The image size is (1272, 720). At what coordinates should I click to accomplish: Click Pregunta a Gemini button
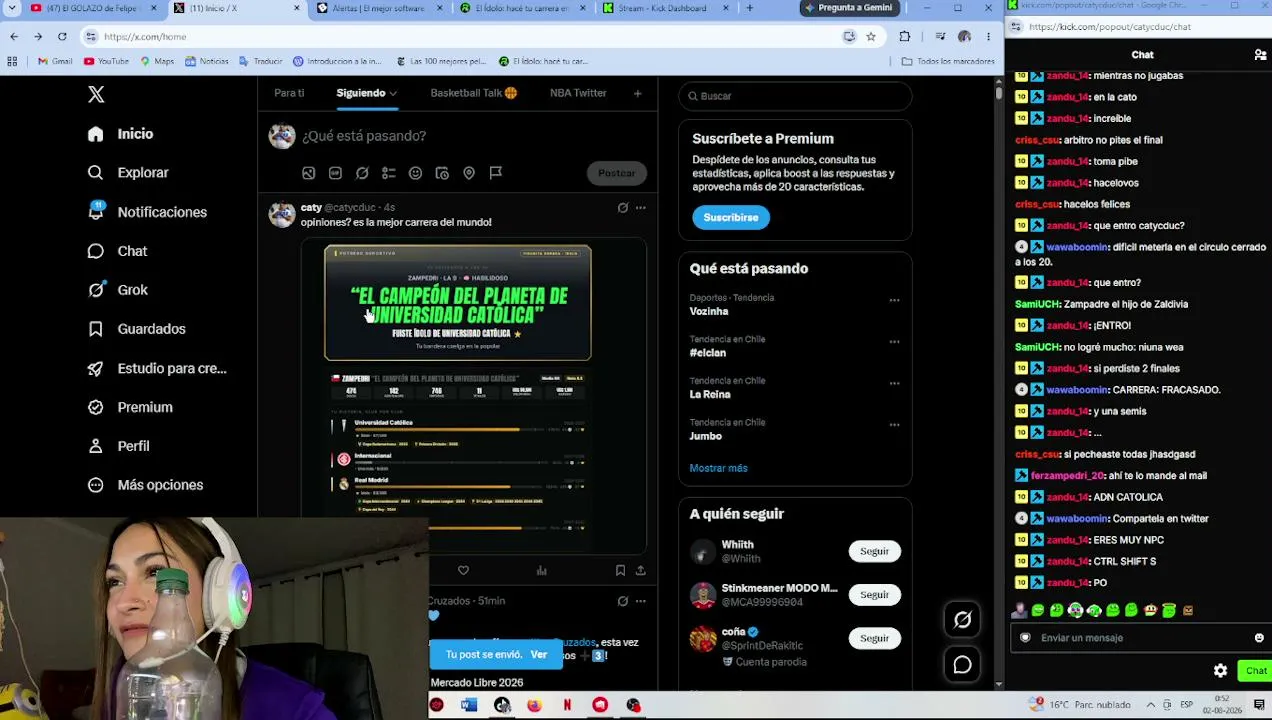pyautogui.click(x=849, y=8)
